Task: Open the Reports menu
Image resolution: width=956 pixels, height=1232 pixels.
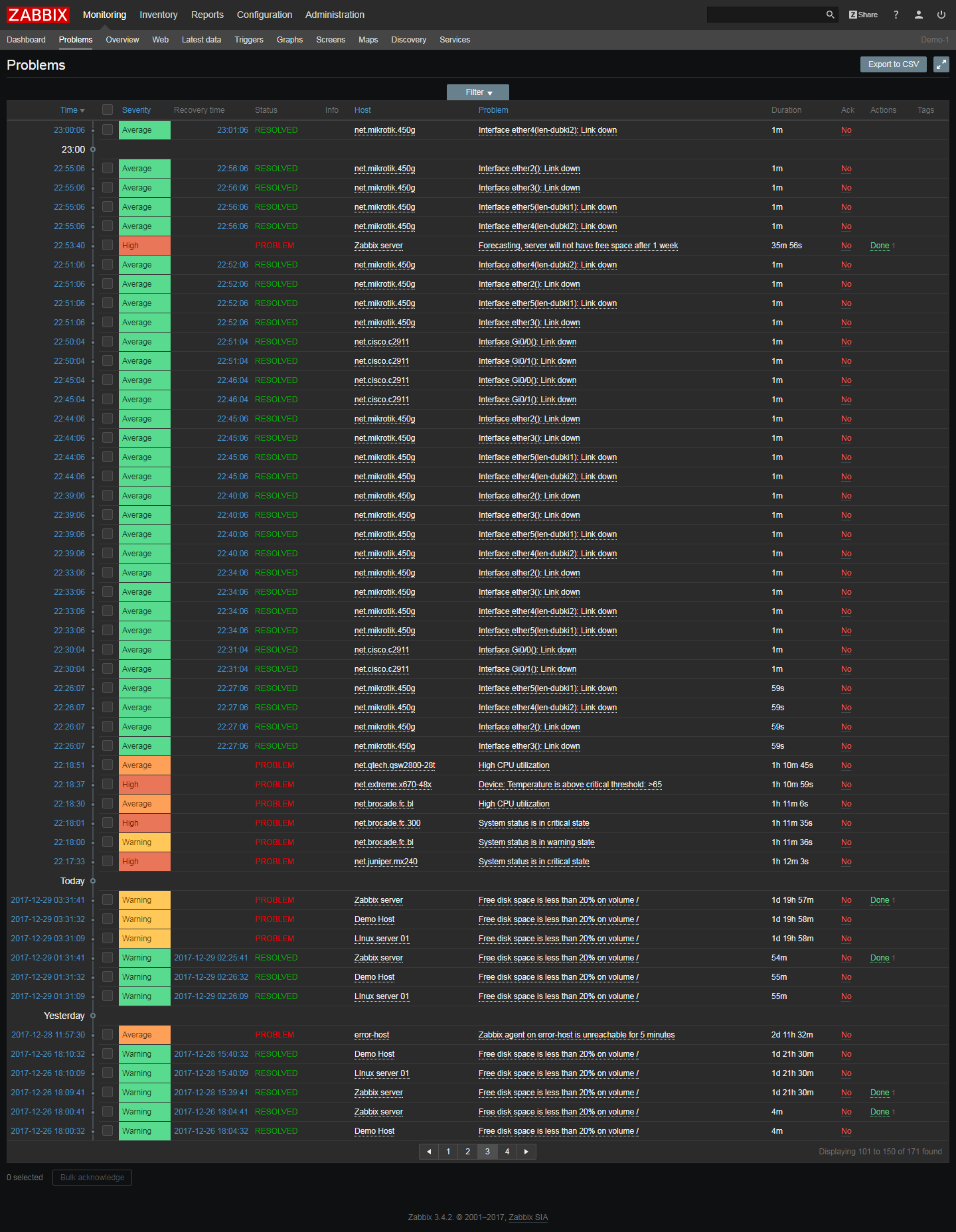Action: [x=207, y=15]
